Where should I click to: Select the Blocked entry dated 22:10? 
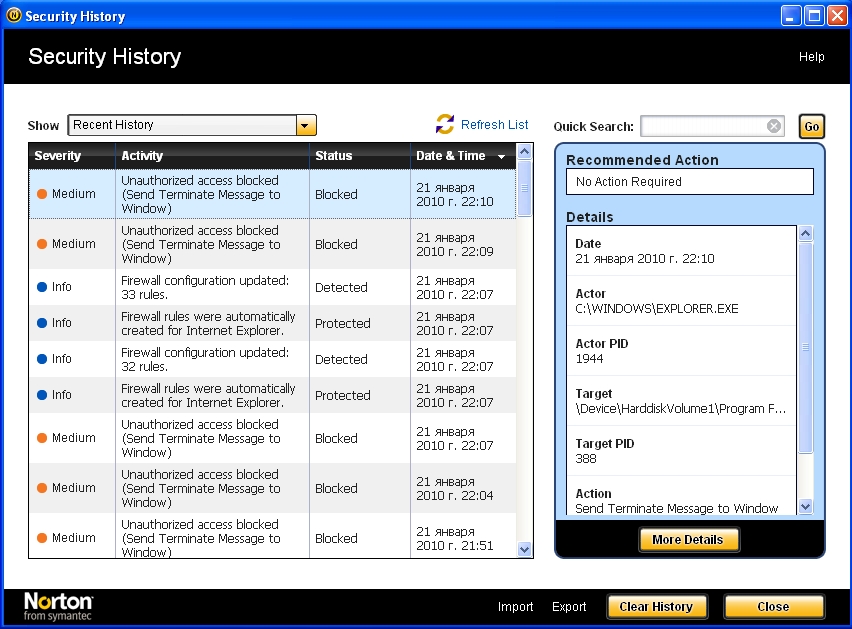click(x=272, y=194)
